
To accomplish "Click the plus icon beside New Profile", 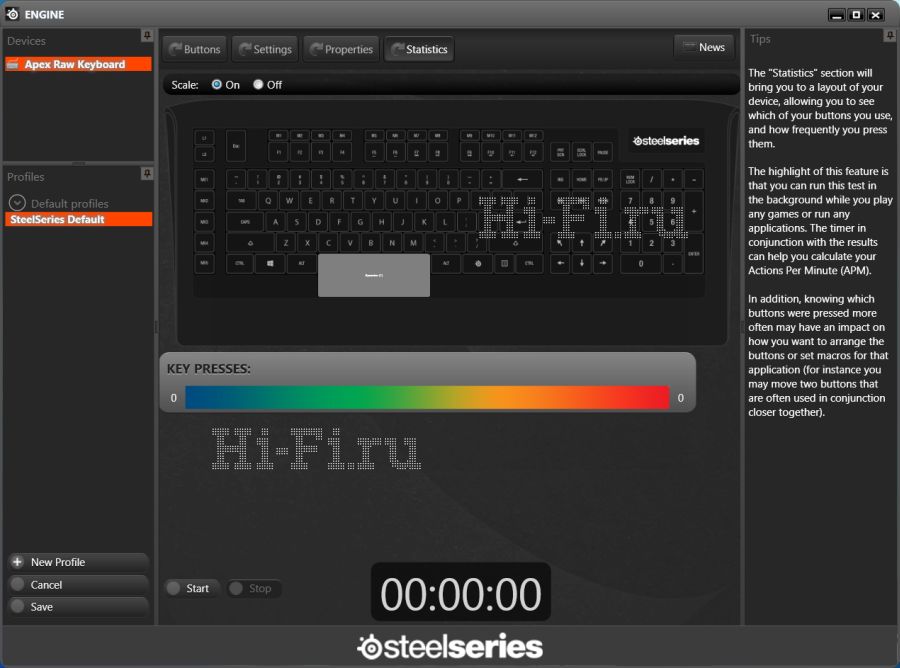I will pyautogui.click(x=17, y=563).
